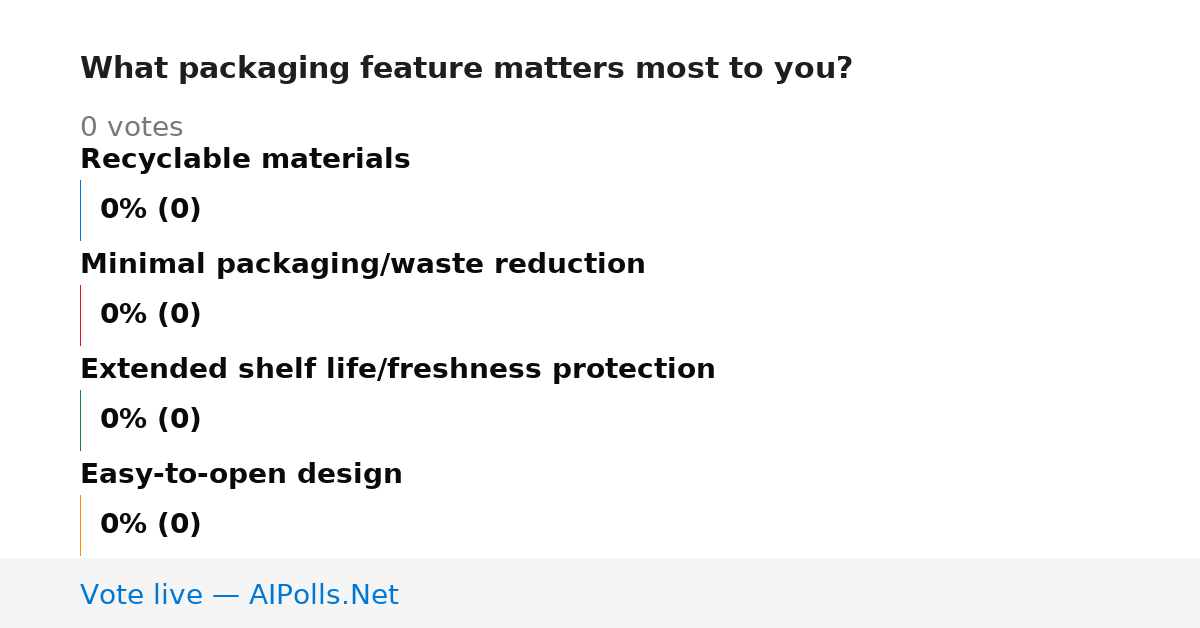Image resolution: width=1200 pixels, height=628 pixels.
Task: Click the poll question heading
Action: tap(466, 69)
